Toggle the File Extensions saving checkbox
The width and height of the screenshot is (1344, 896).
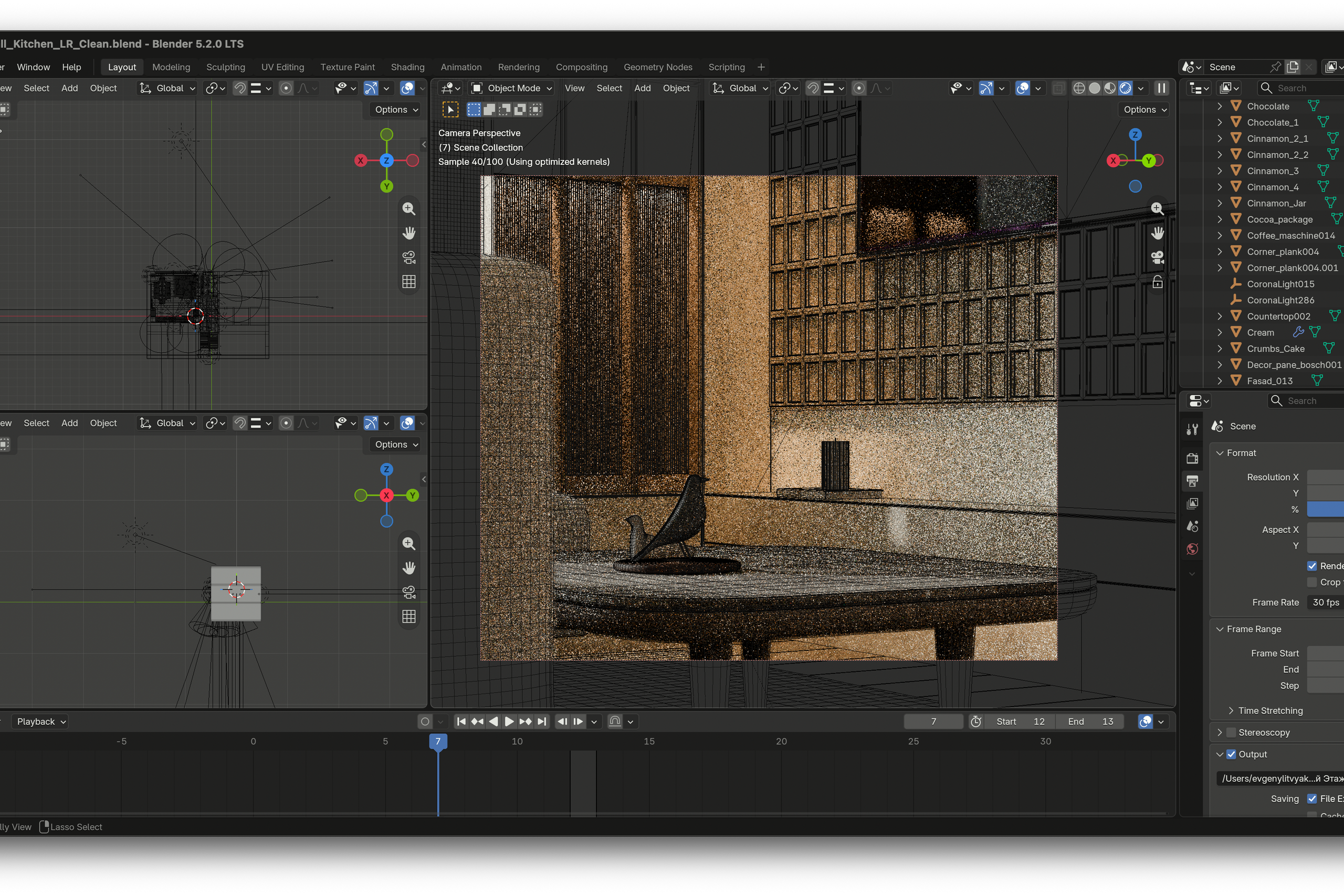1312,799
